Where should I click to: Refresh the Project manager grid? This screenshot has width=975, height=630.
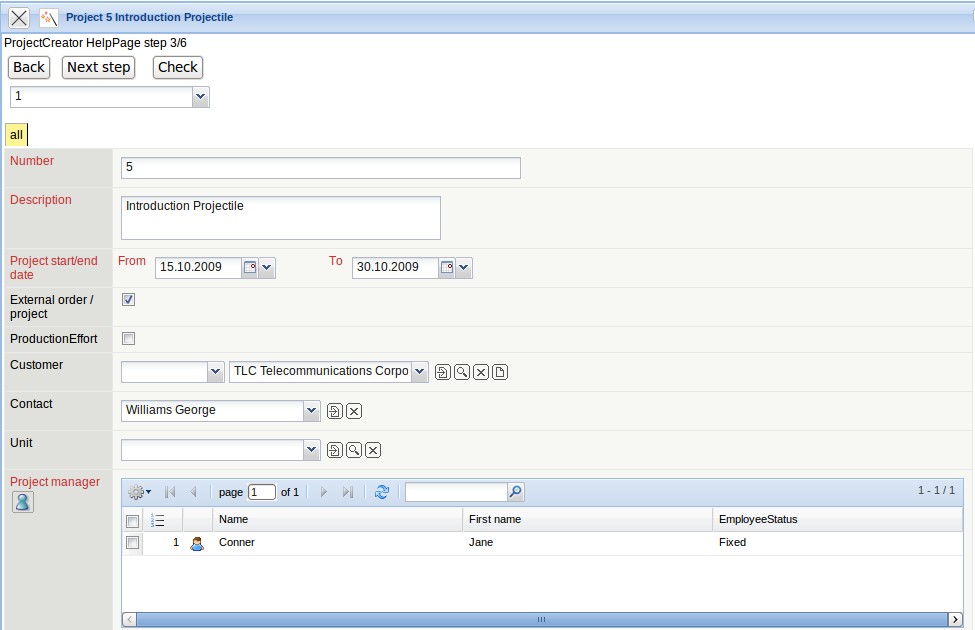pos(381,492)
